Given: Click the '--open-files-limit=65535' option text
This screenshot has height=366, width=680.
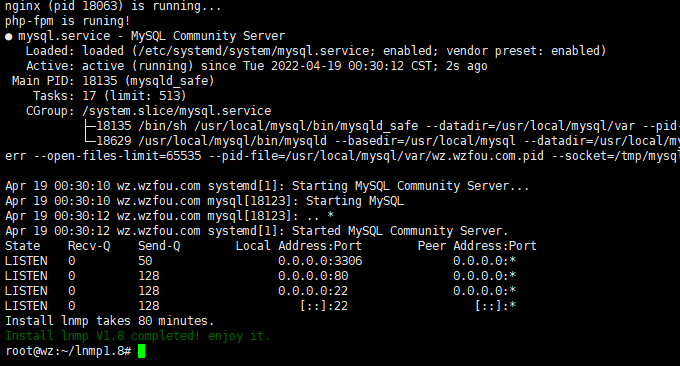Looking at the screenshot, I should coord(118,156).
